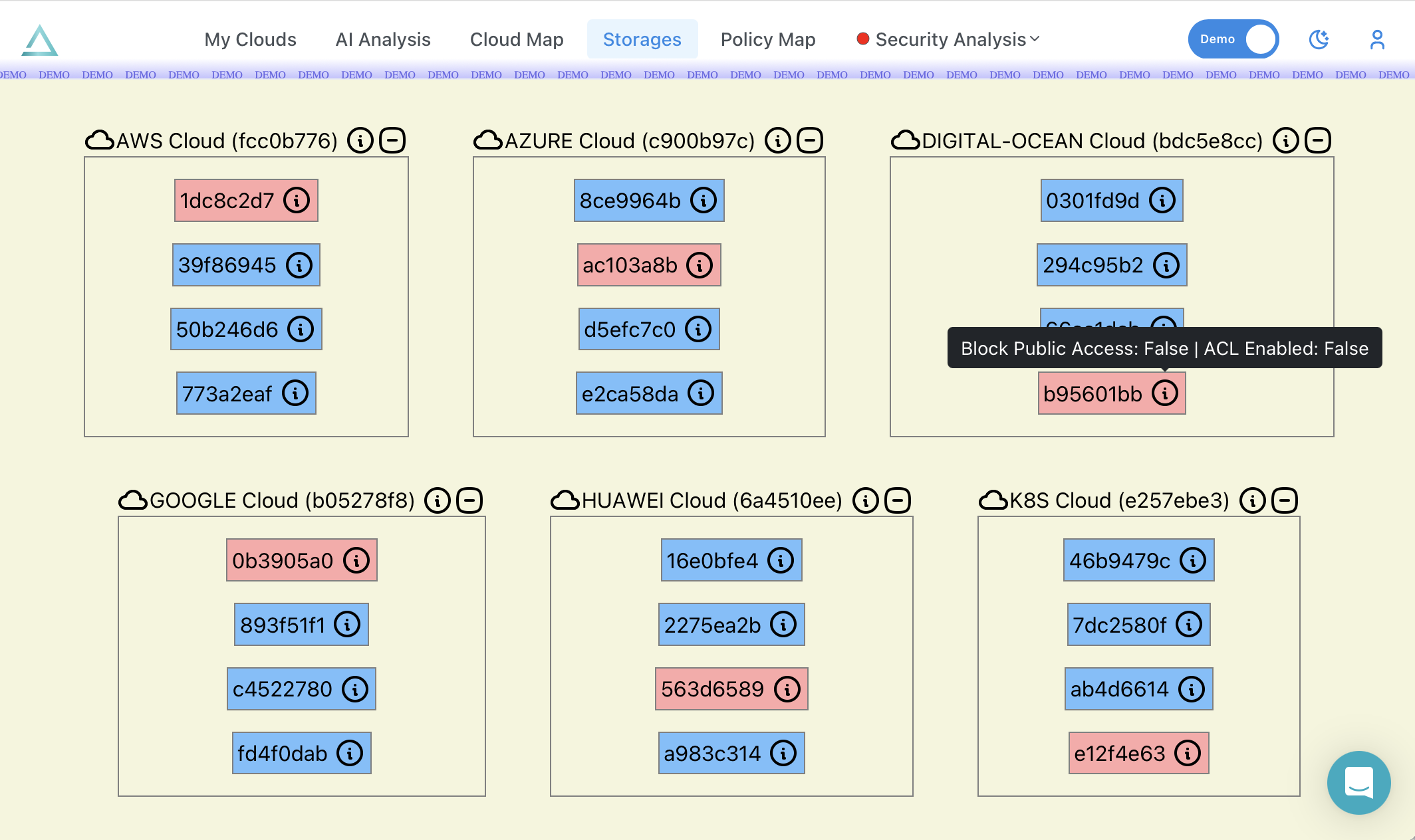Screen dimensions: 1415x840
Task: Expand the Security Analysis dropdown
Action: coord(949,39)
